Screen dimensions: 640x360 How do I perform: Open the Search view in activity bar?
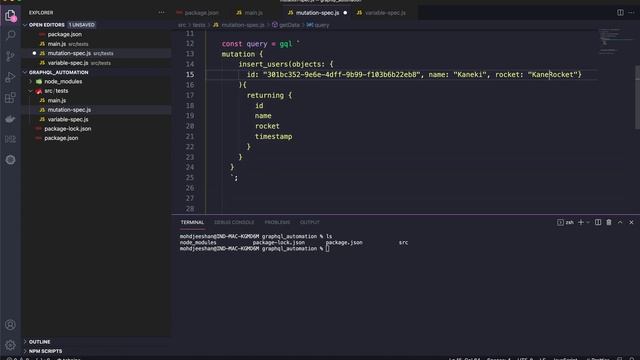[10, 36]
